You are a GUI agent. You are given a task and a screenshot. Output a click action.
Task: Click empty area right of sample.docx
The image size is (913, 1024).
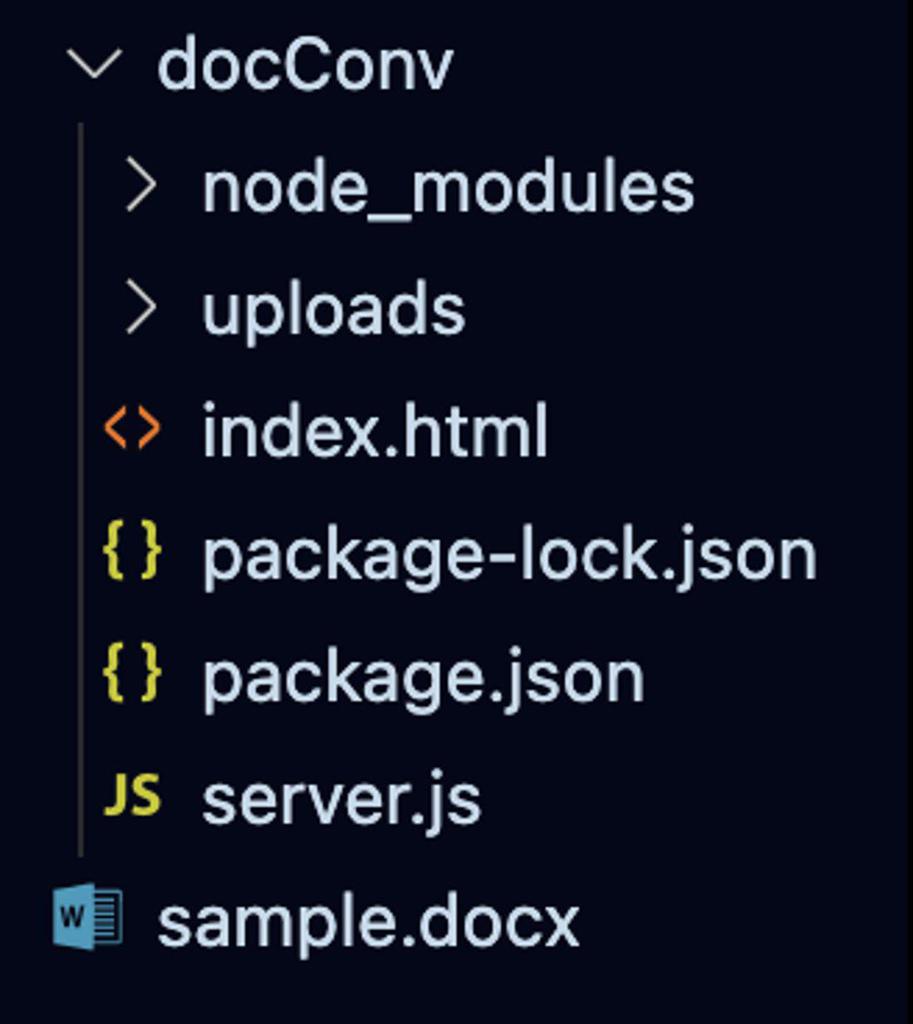pos(750,920)
